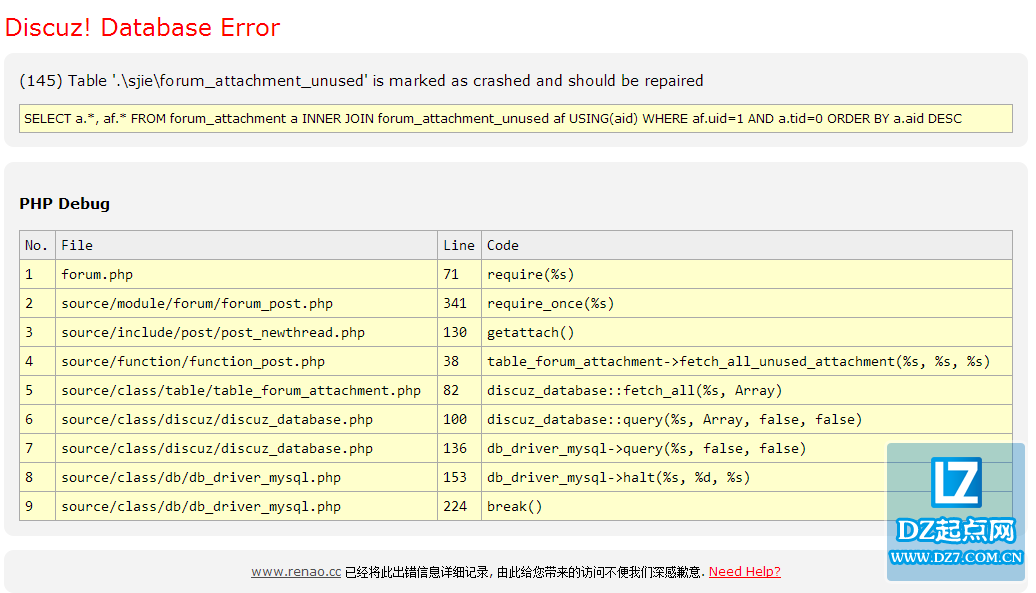Click the crashed table error message

click(x=361, y=81)
